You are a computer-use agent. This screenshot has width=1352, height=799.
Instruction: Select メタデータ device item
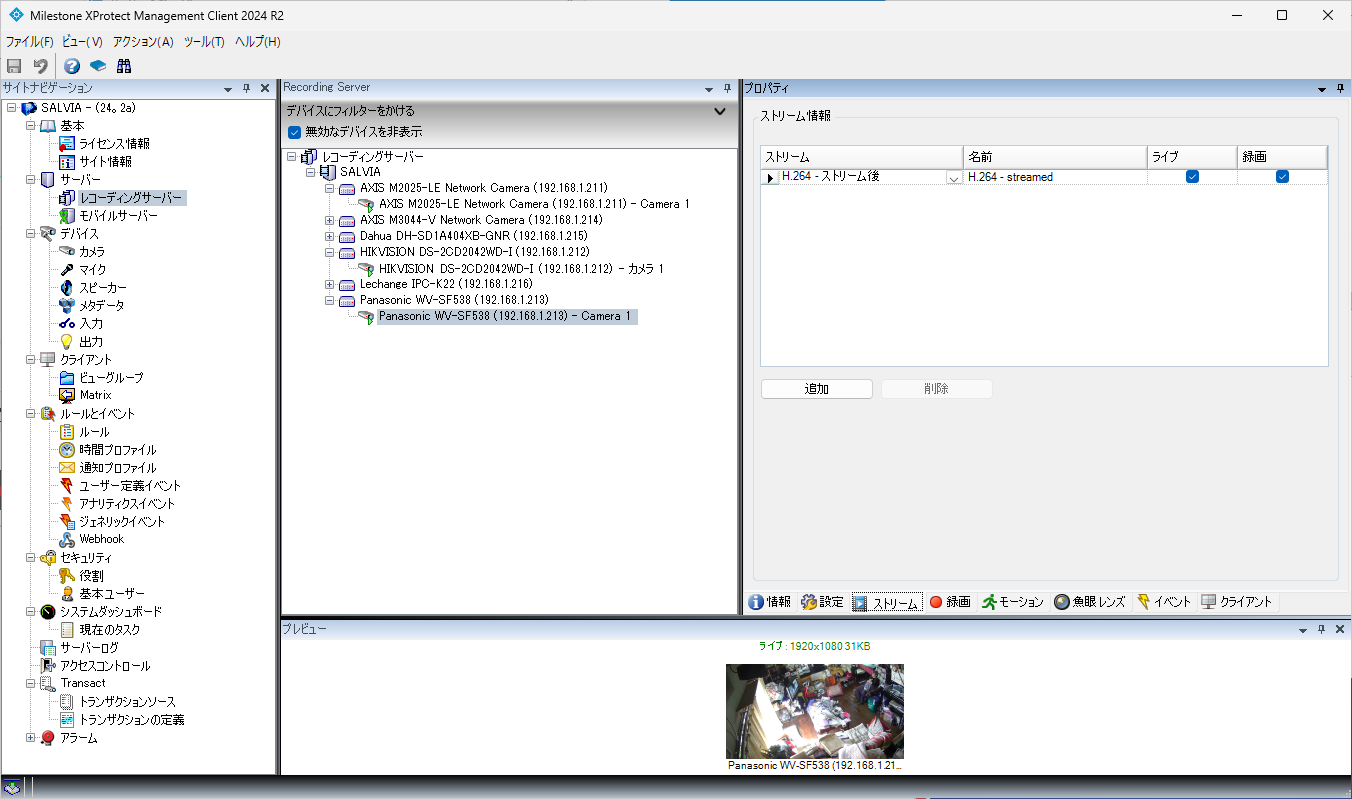point(101,306)
